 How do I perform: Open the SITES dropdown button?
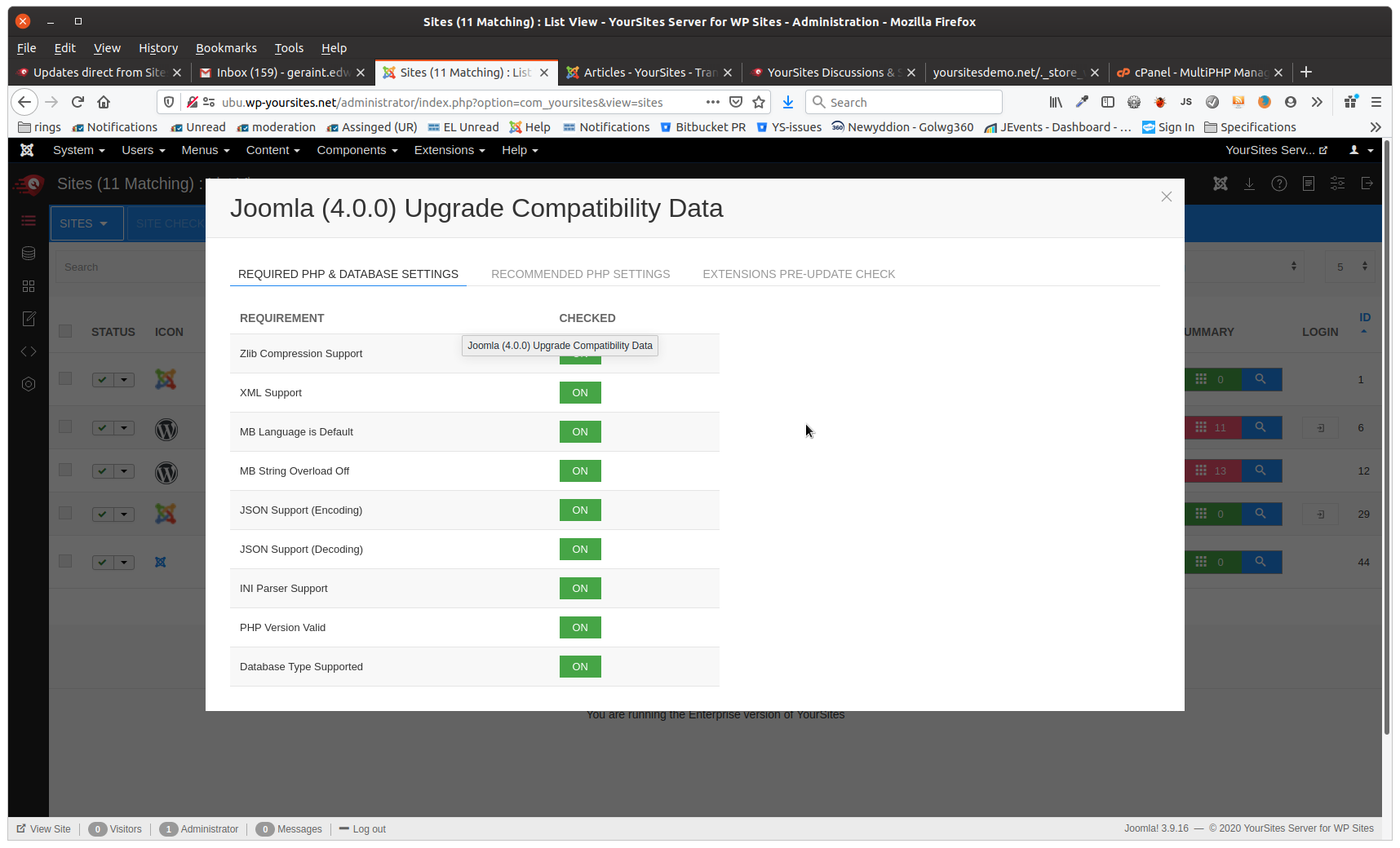pyautogui.click(x=86, y=223)
